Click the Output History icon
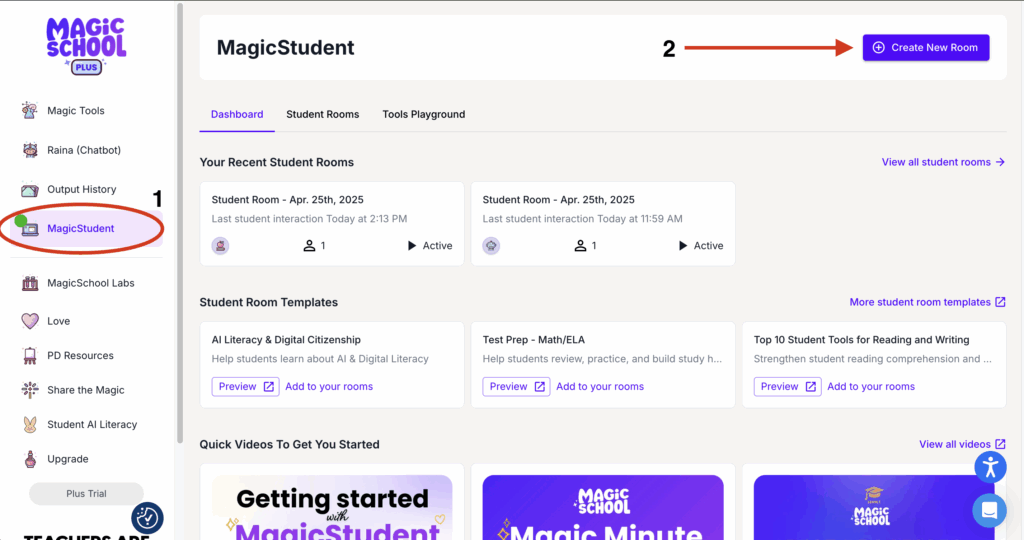This screenshot has height=540, width=1024. click(29, 190)
